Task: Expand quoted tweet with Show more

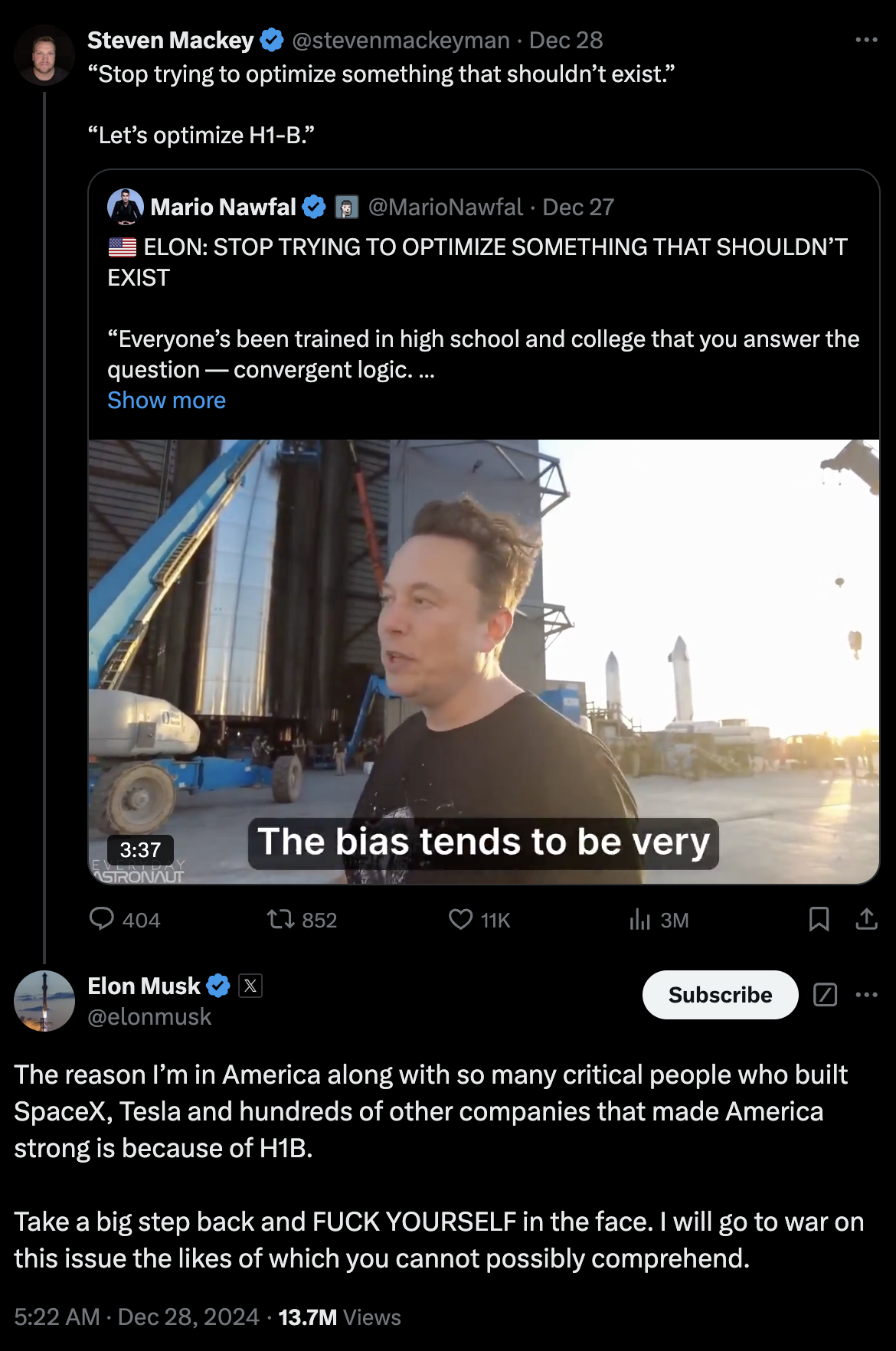Action: [166, 401]
